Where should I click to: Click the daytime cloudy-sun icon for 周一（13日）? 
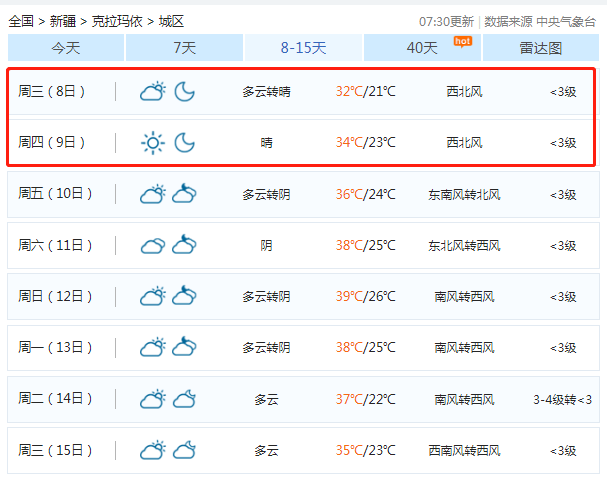click(x=153, y=347)
